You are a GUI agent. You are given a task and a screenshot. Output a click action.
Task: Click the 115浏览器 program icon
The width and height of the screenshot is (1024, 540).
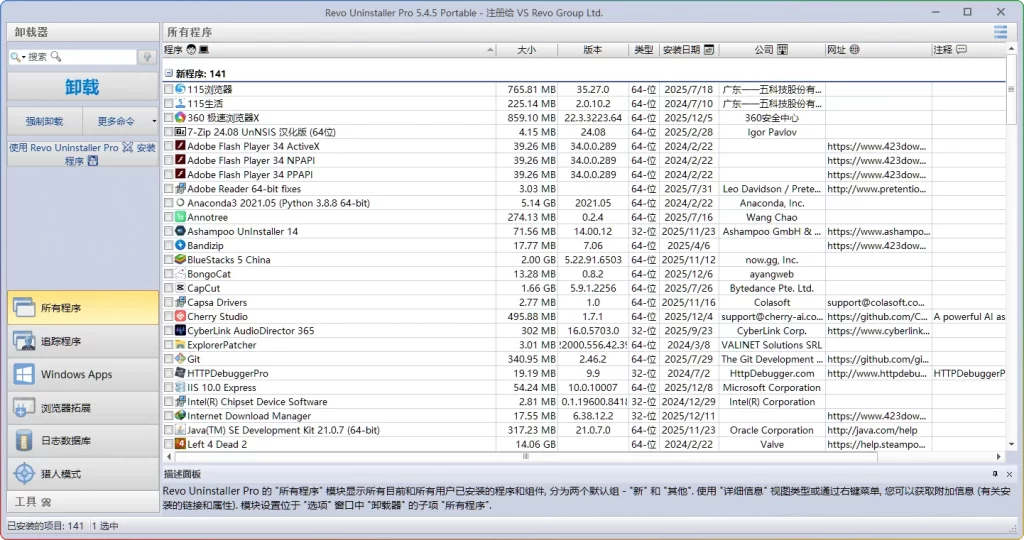click(180, 89)
